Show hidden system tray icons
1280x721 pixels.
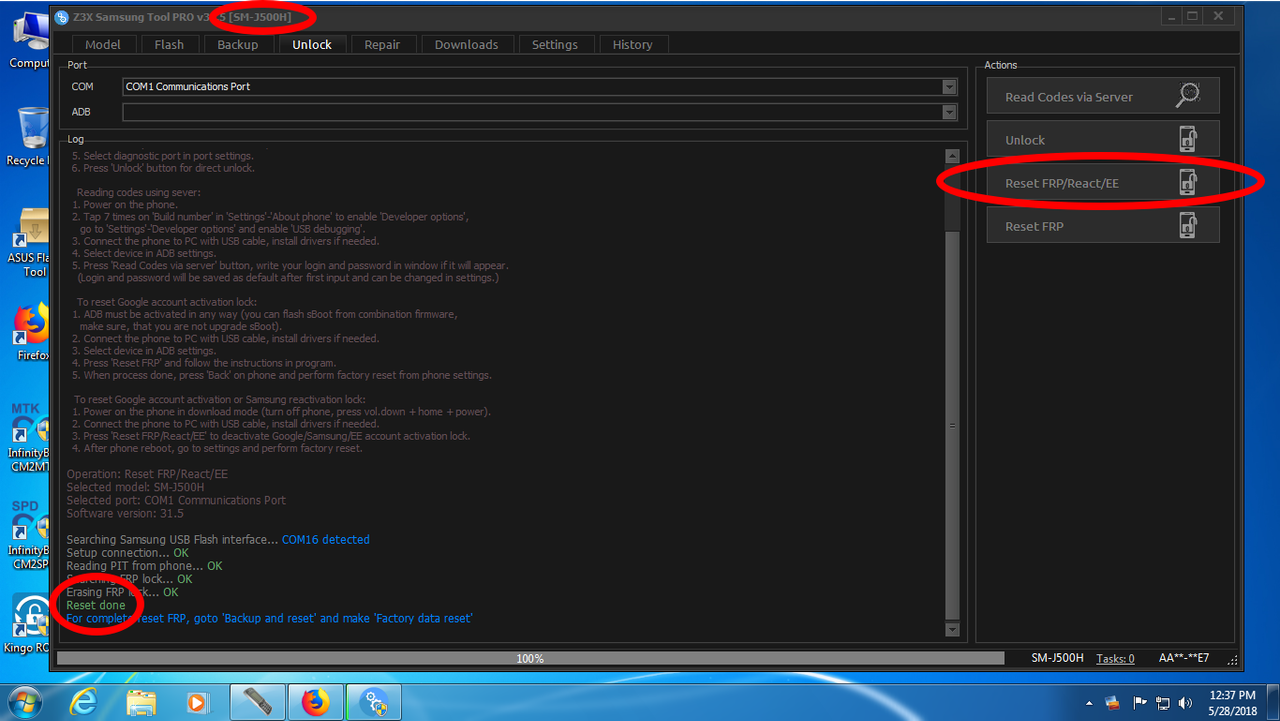(x=1090, y=704)
